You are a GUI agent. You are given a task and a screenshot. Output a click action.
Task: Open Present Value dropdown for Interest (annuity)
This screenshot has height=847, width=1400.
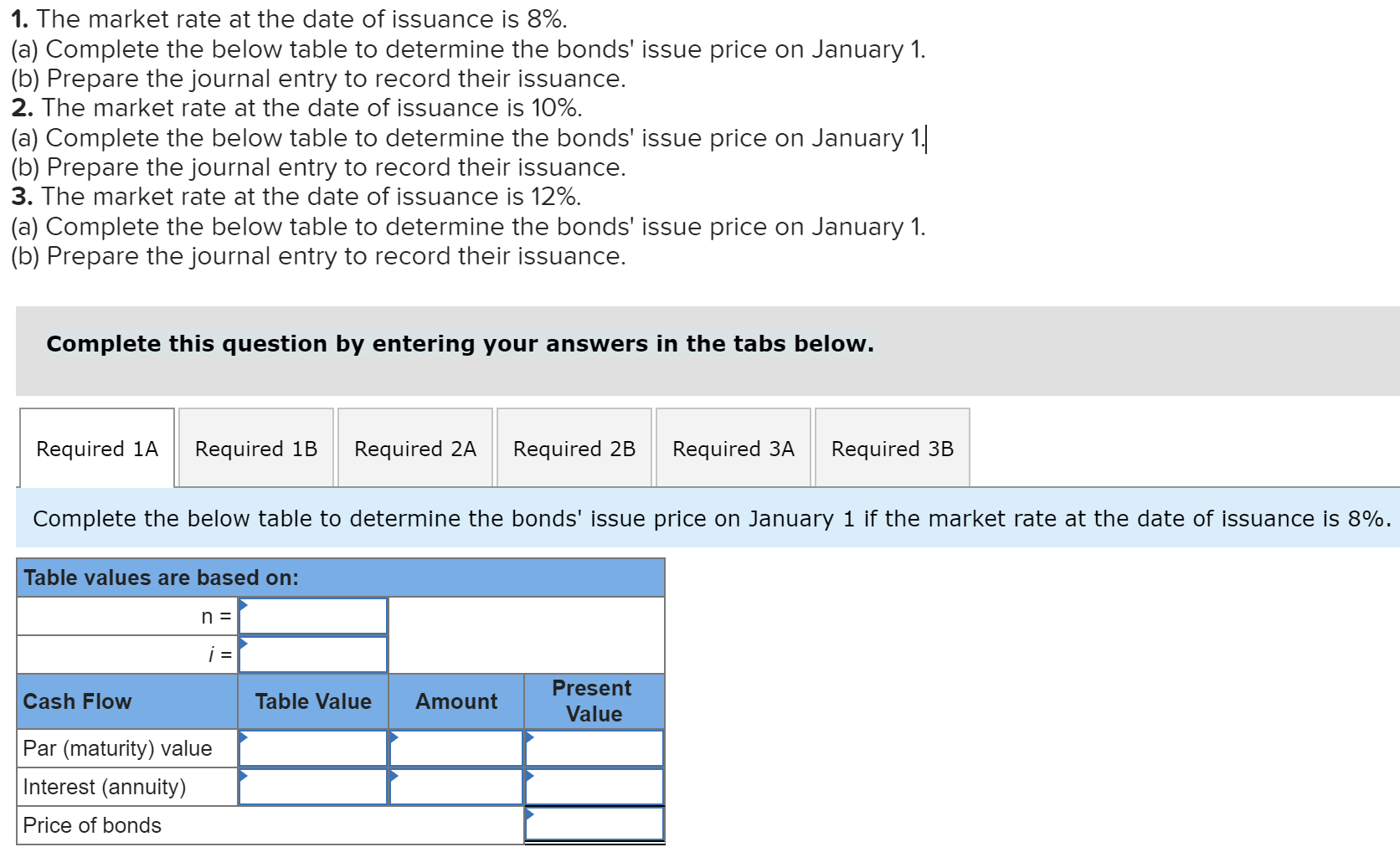point(528,777)
